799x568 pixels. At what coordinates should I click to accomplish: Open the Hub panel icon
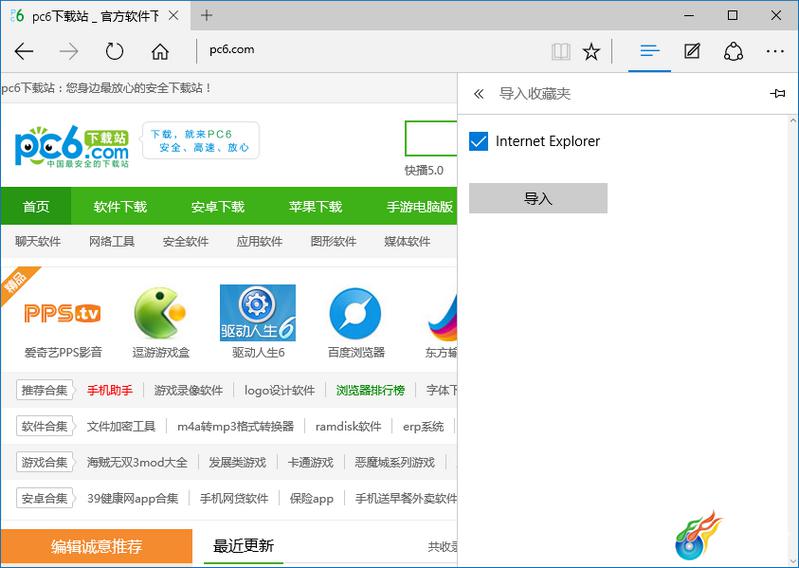650,51
